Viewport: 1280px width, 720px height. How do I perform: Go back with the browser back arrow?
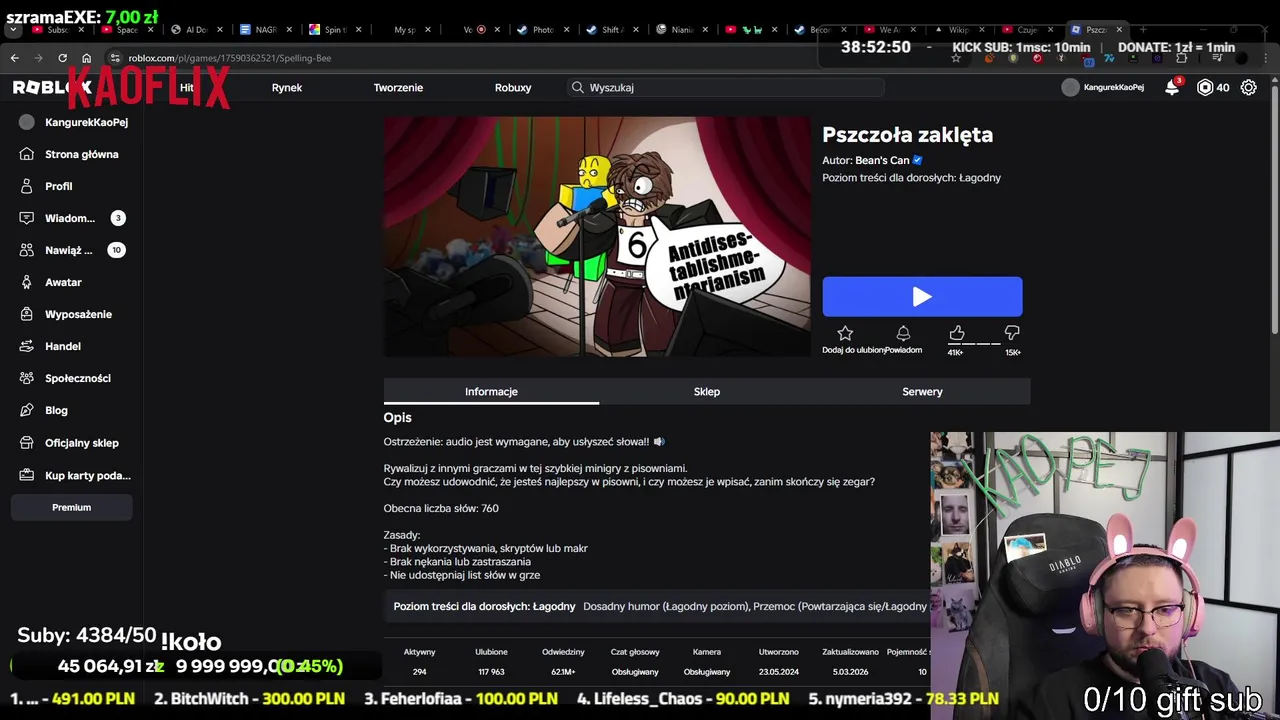[x=14, y=58]
